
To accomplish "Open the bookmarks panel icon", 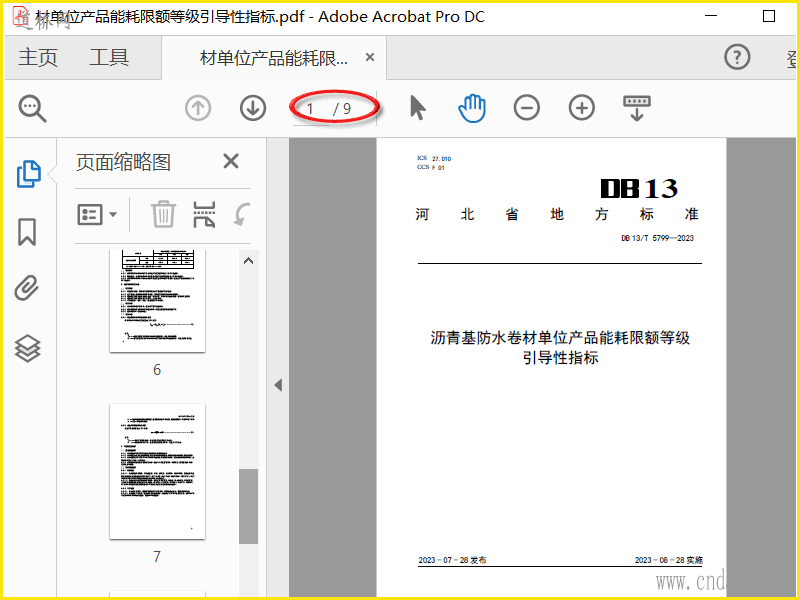I will pyautogui.click(x=27, y=232).
